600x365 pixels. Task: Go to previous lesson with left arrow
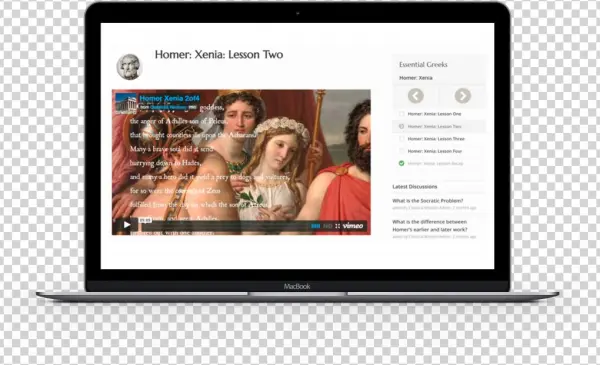(x=416, y=96)
